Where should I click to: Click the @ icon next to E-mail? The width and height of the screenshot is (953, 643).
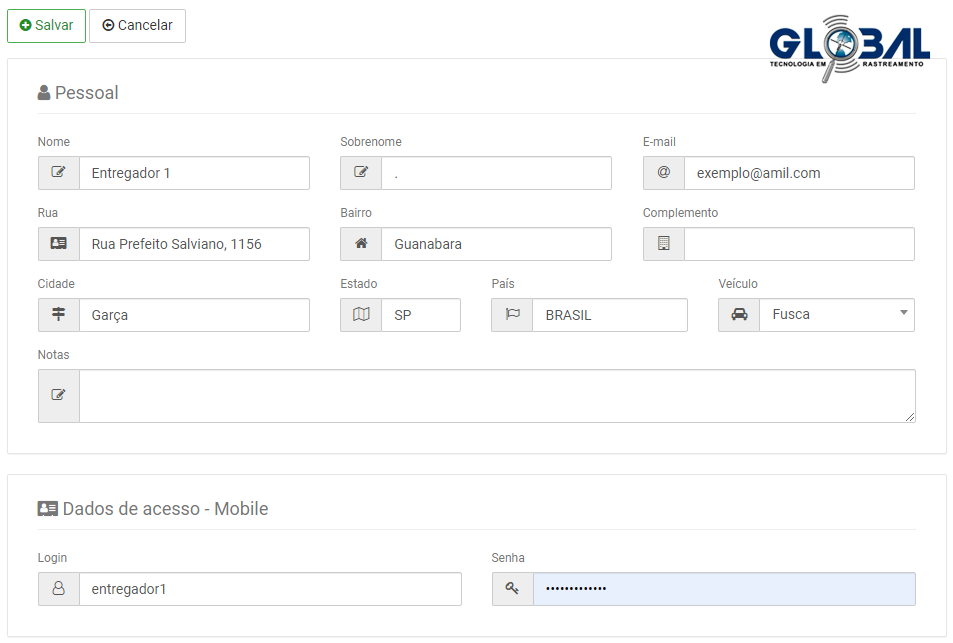click(663, 173)
